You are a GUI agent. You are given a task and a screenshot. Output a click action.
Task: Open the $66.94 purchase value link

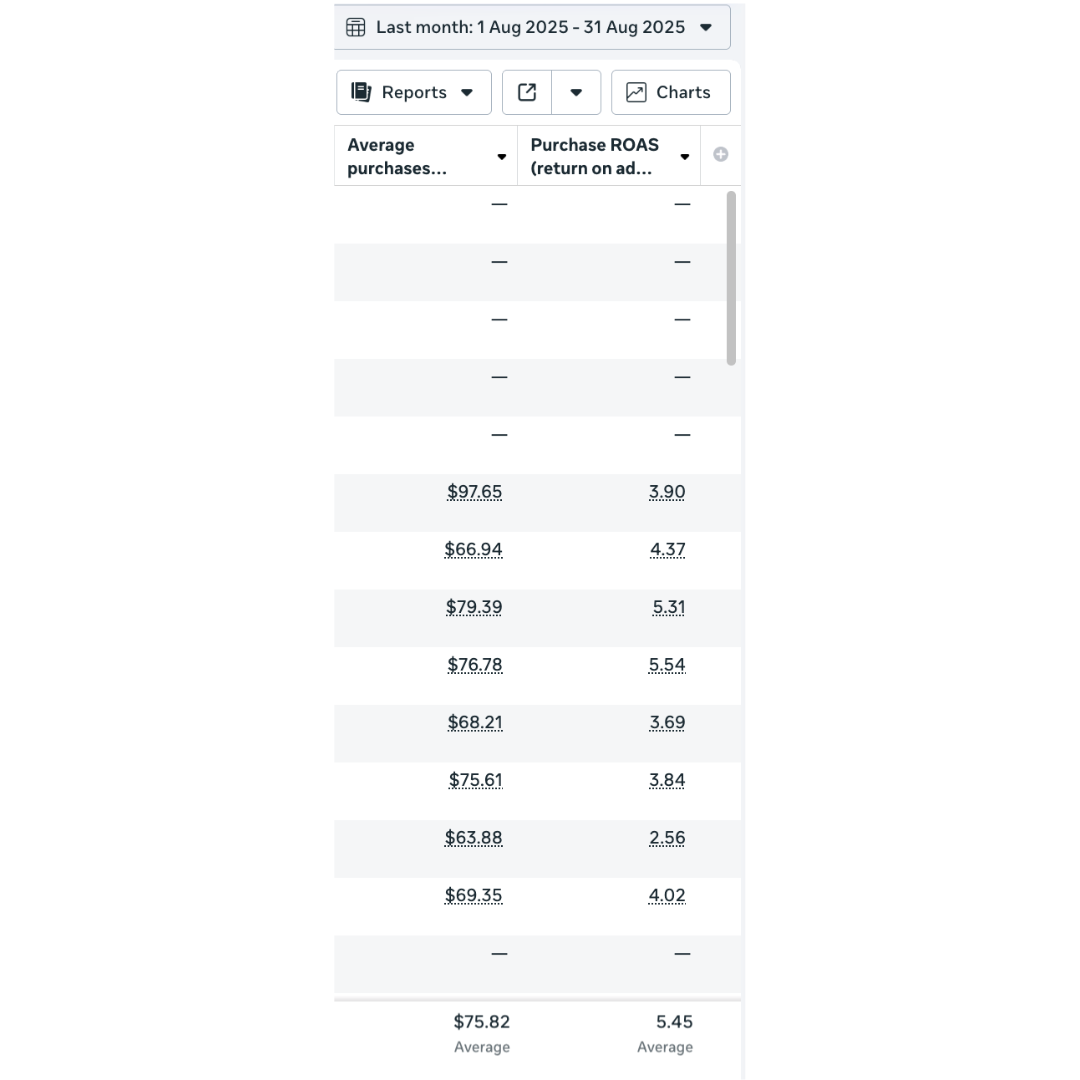(x=473, y=550)
